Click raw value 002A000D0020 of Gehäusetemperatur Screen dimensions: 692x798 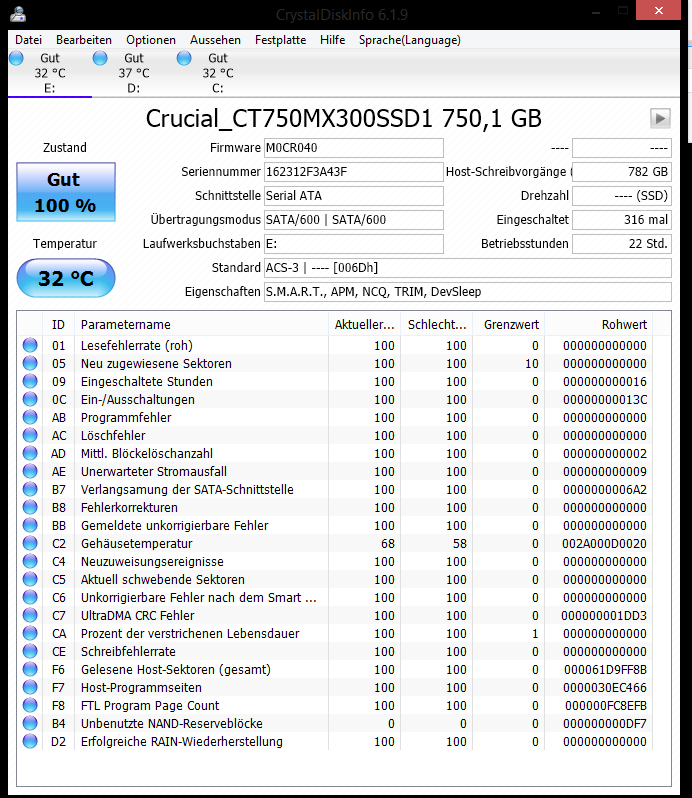tap(604, 544)
